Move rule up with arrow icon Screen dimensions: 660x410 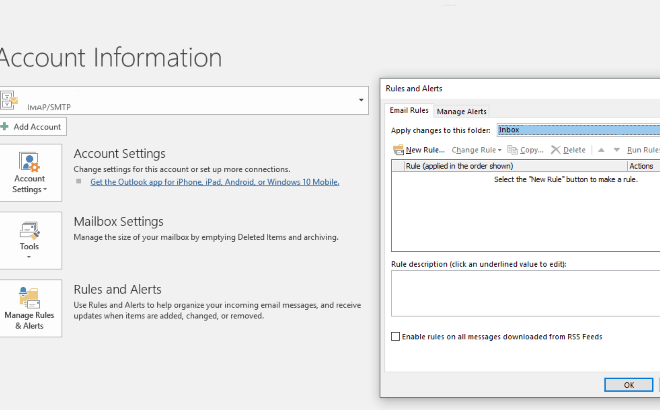pos(601,150)
